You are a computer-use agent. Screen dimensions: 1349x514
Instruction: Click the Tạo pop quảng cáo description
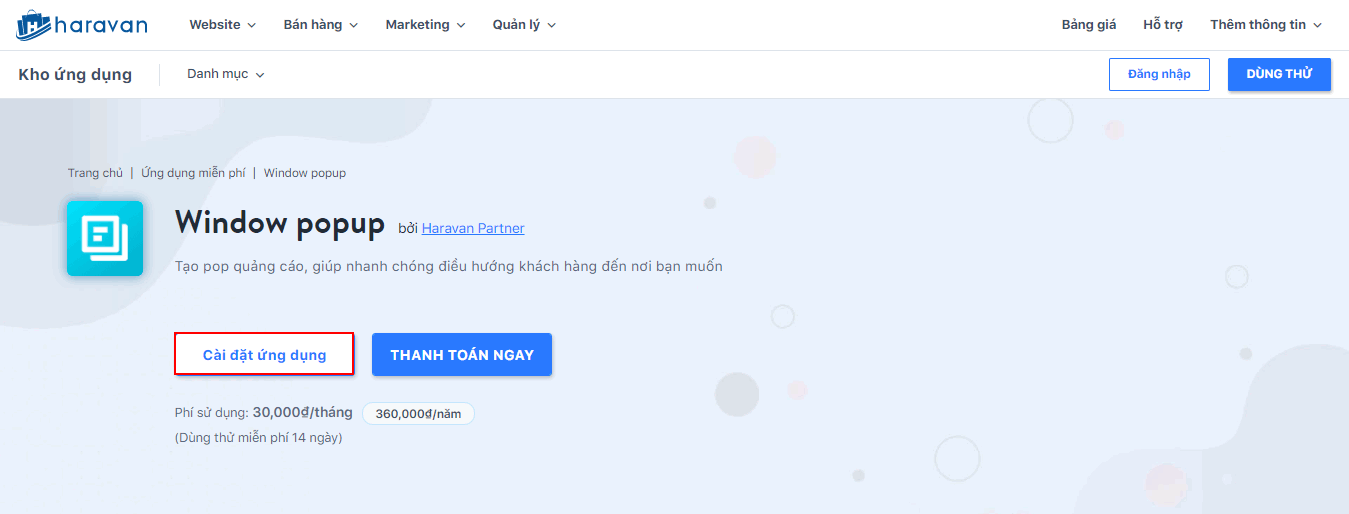coord(448,266)
